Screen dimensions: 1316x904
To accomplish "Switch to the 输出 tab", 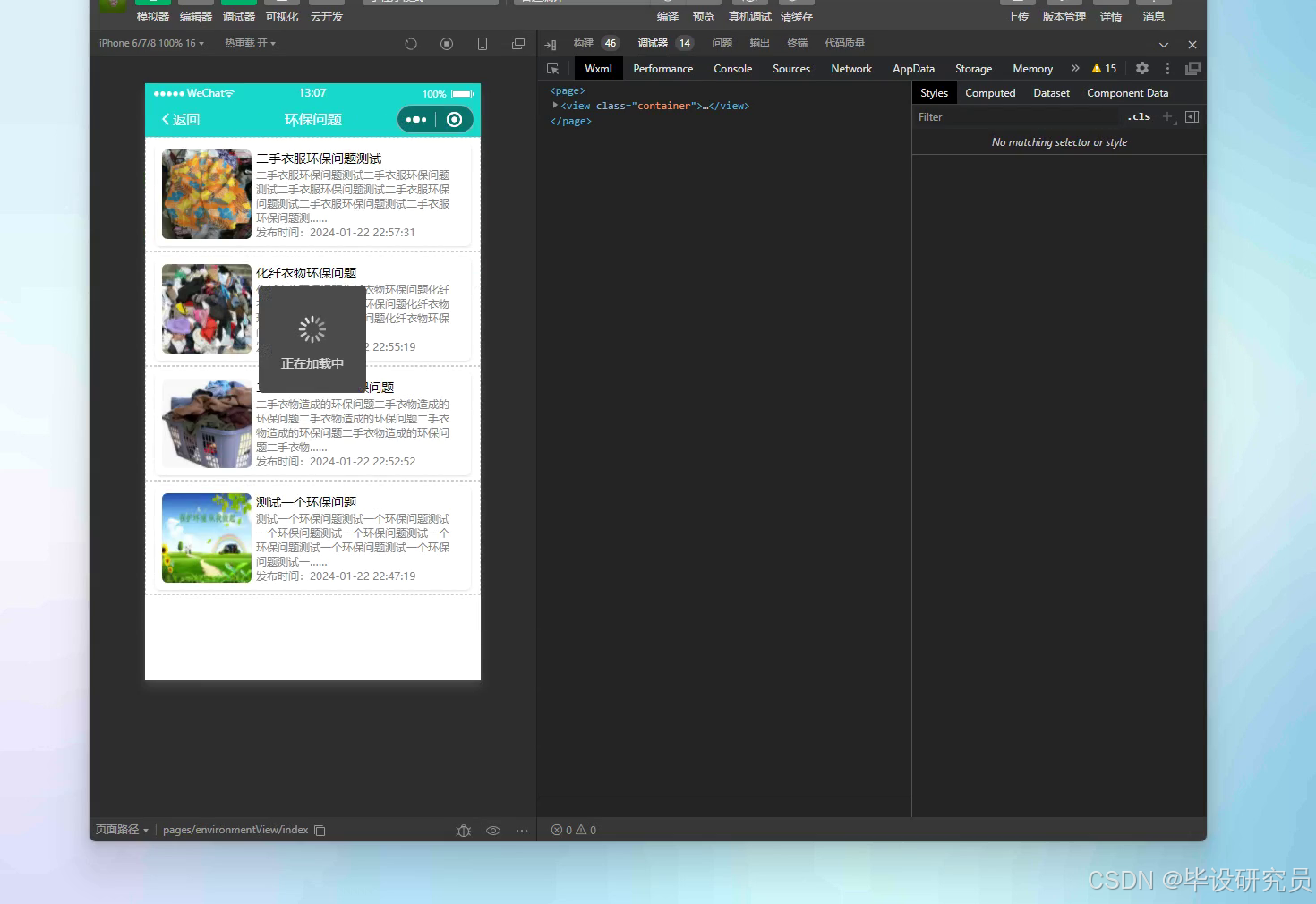I will (x=760, y=43).
